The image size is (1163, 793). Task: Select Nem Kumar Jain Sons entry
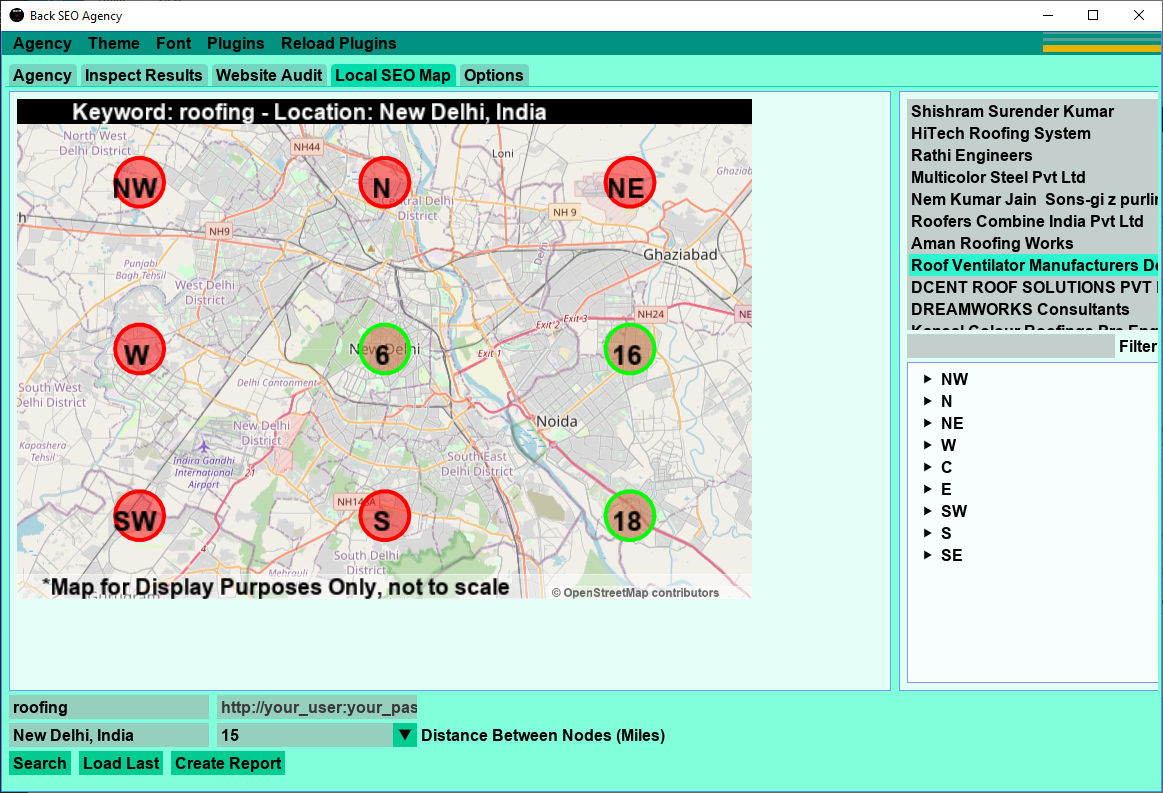click(x=1032, y=200)
